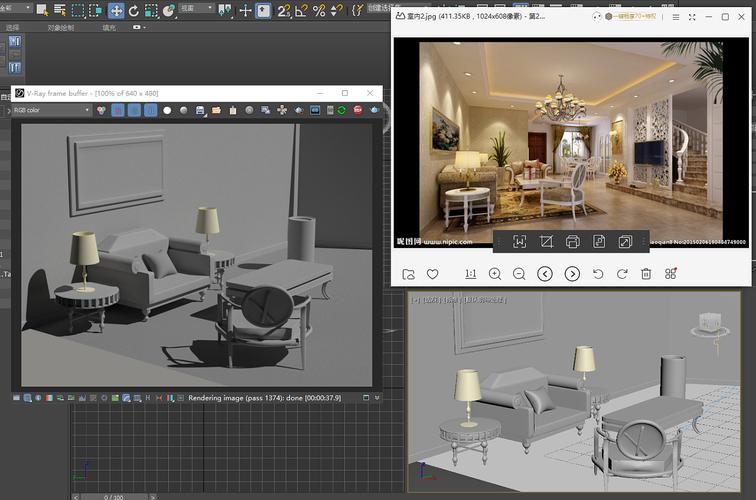
Task: Select the Move transform tool in 3ds Max toolbar
Action: point(116,10)
